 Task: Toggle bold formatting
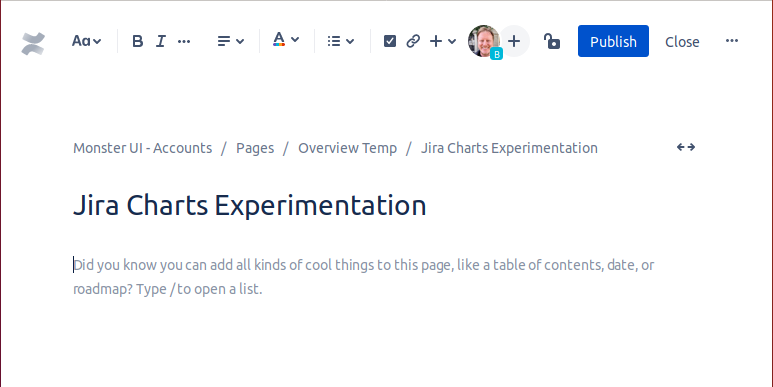point(138,41)
